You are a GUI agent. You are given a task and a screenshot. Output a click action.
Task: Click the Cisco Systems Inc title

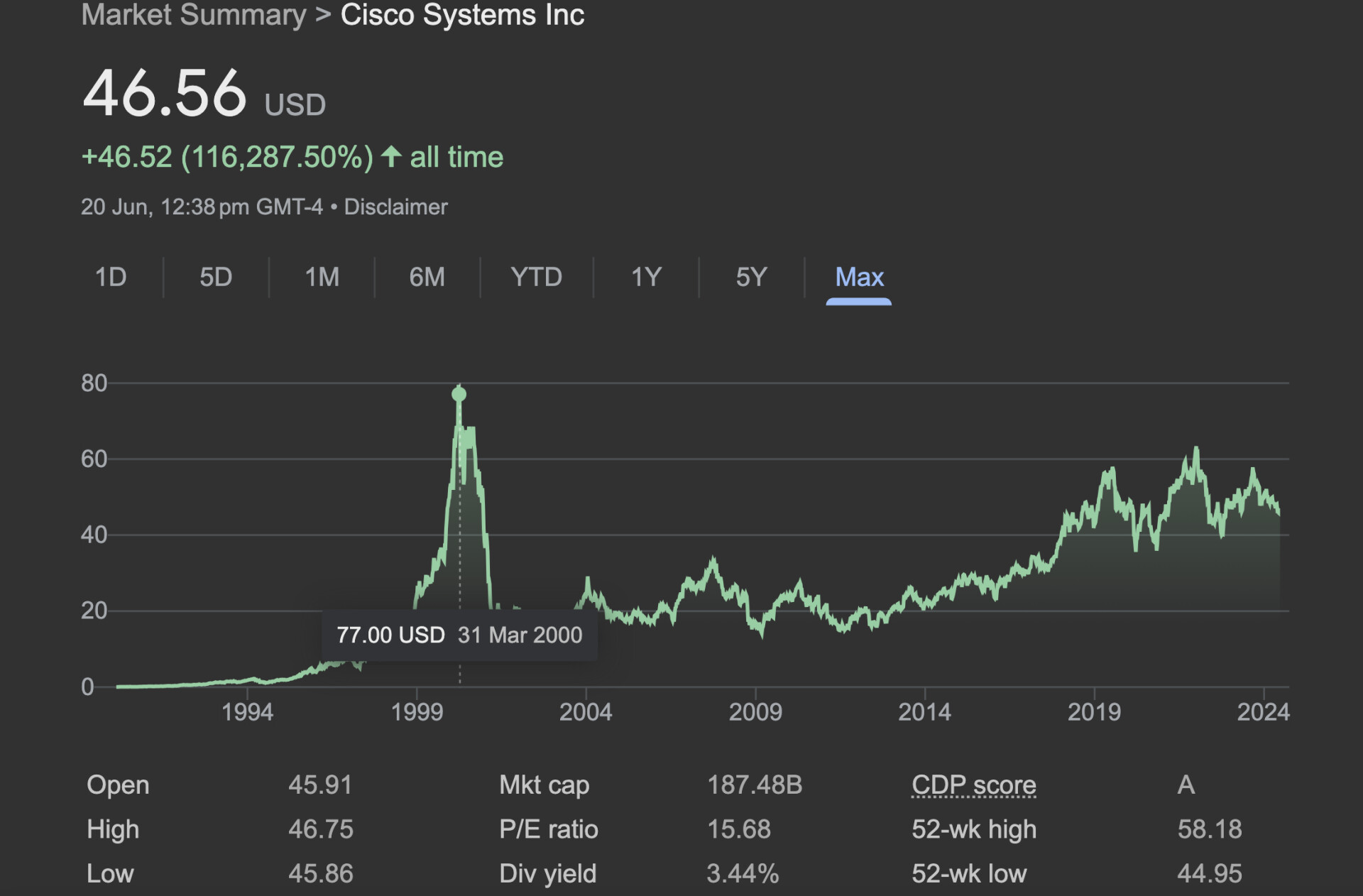click(x=463, y=15)
